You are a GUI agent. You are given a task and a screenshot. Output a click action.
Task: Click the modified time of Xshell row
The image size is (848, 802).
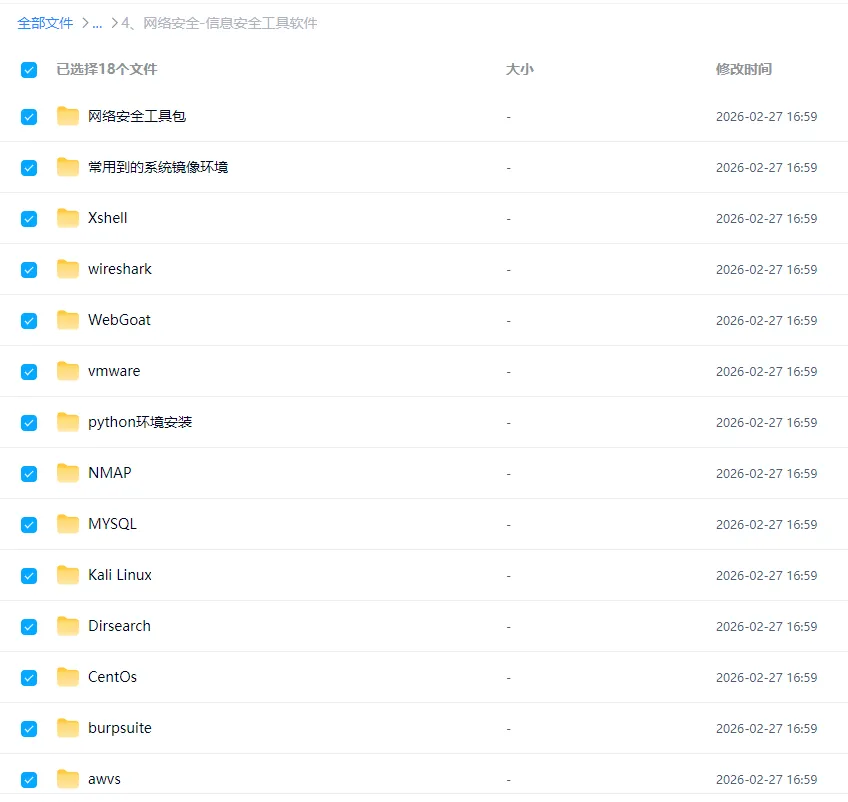(766, 218)
